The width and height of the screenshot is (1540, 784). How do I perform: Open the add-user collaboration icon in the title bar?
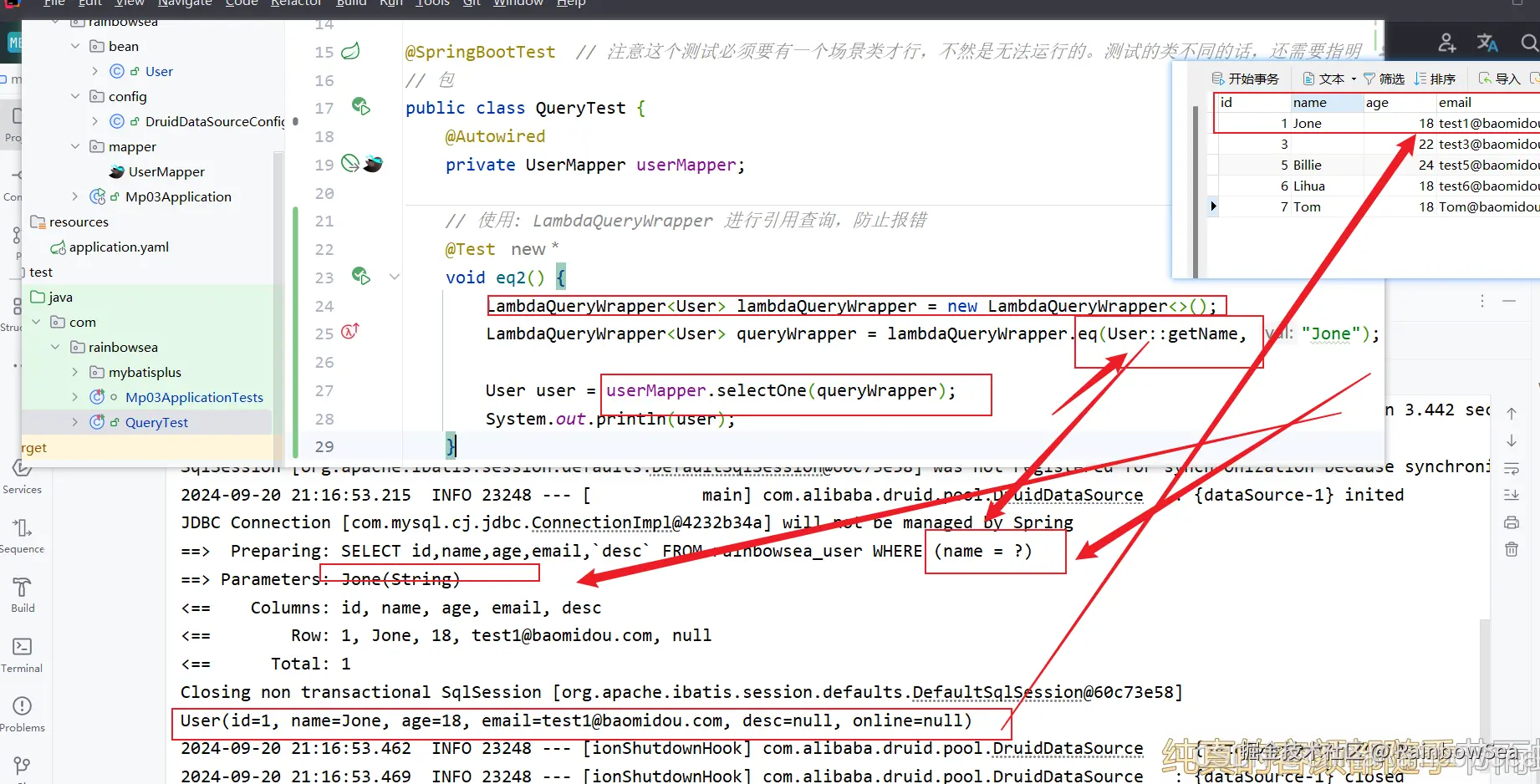1446,43
